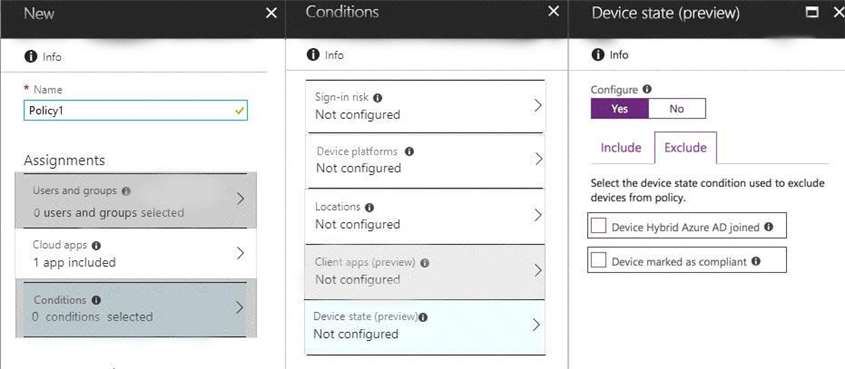Click the info icon beside Sign-in risk

point(377,98)
